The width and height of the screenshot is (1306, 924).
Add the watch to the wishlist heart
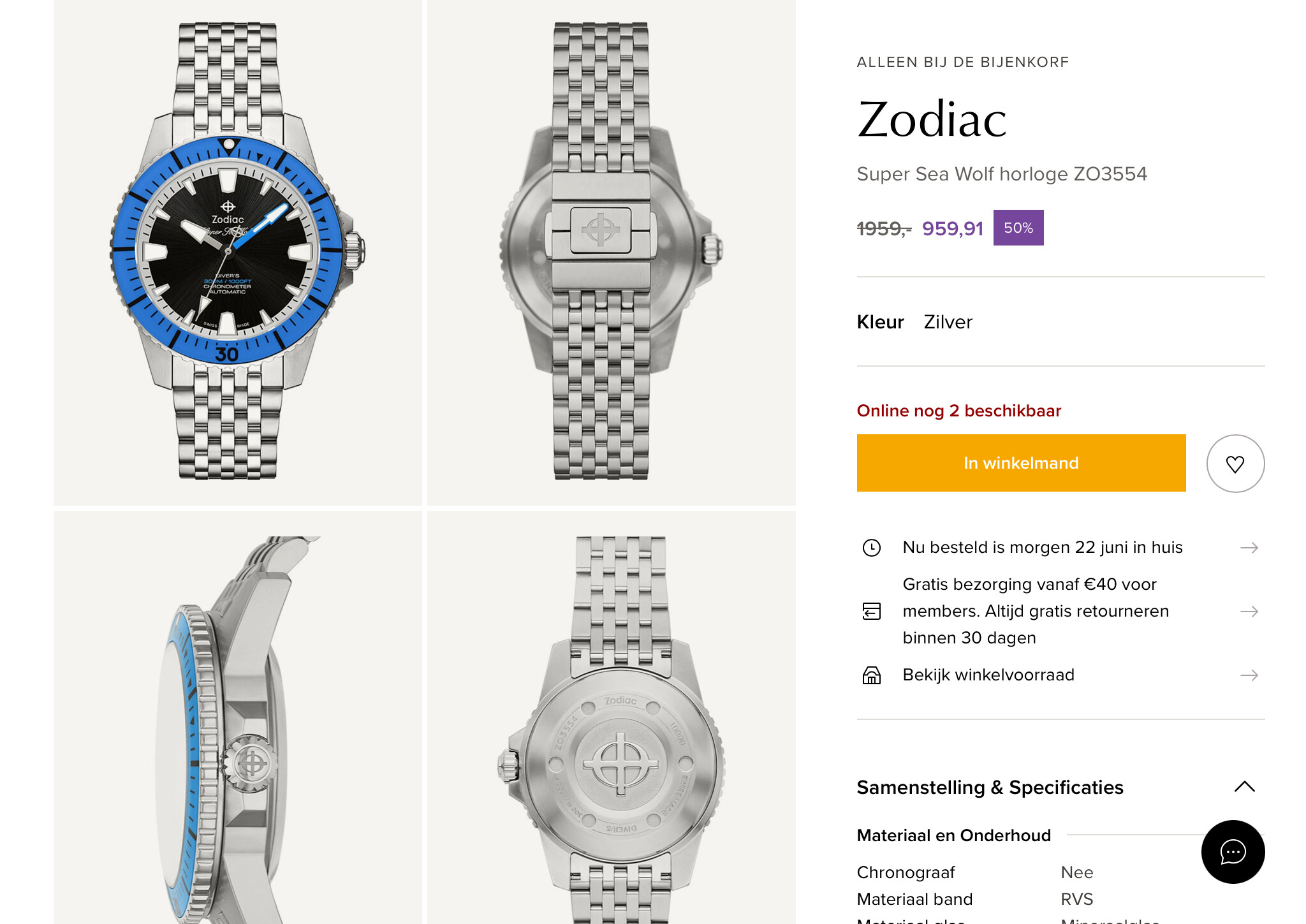tap(1235, 464)
